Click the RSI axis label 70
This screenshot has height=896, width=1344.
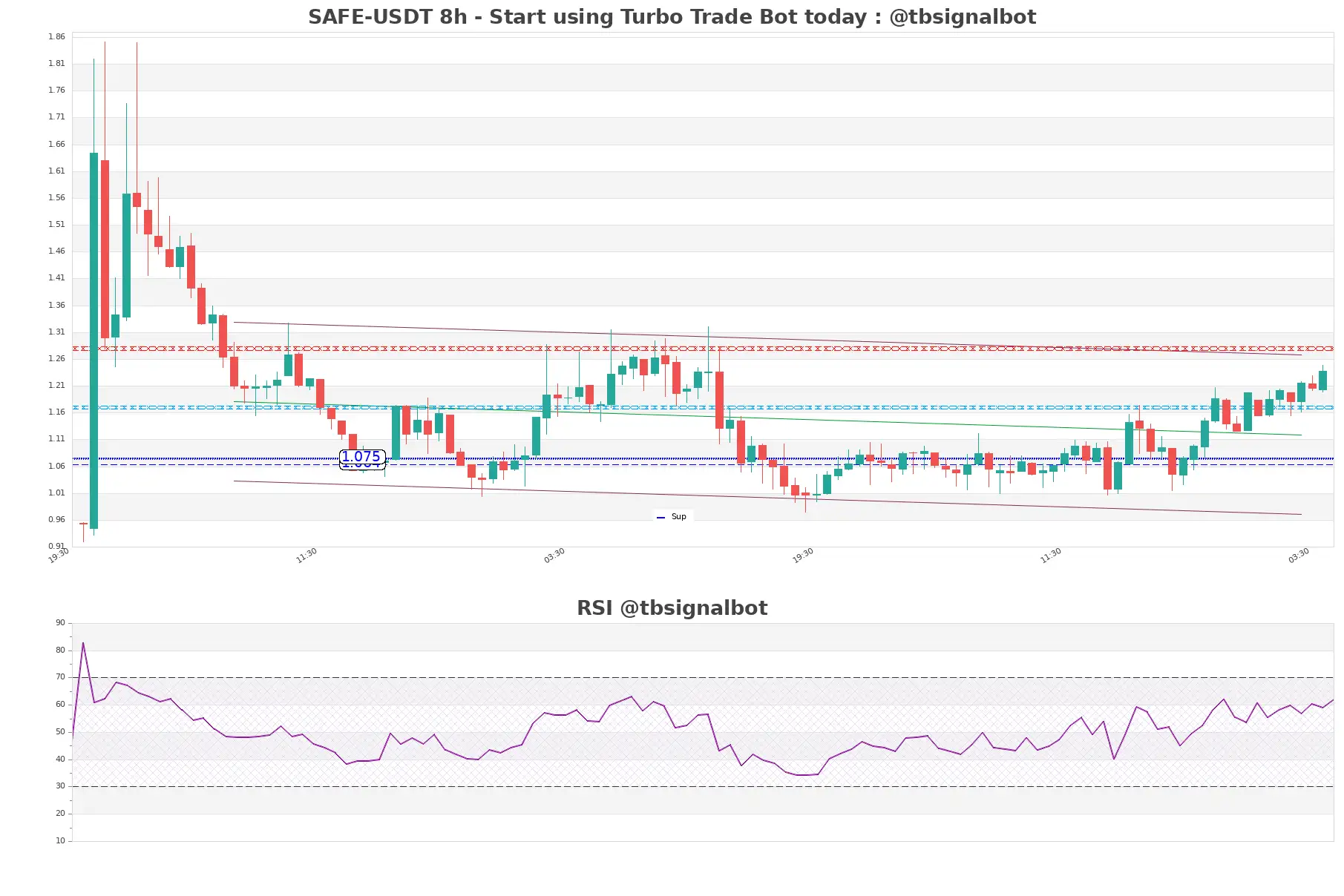(x=60, y=677)
